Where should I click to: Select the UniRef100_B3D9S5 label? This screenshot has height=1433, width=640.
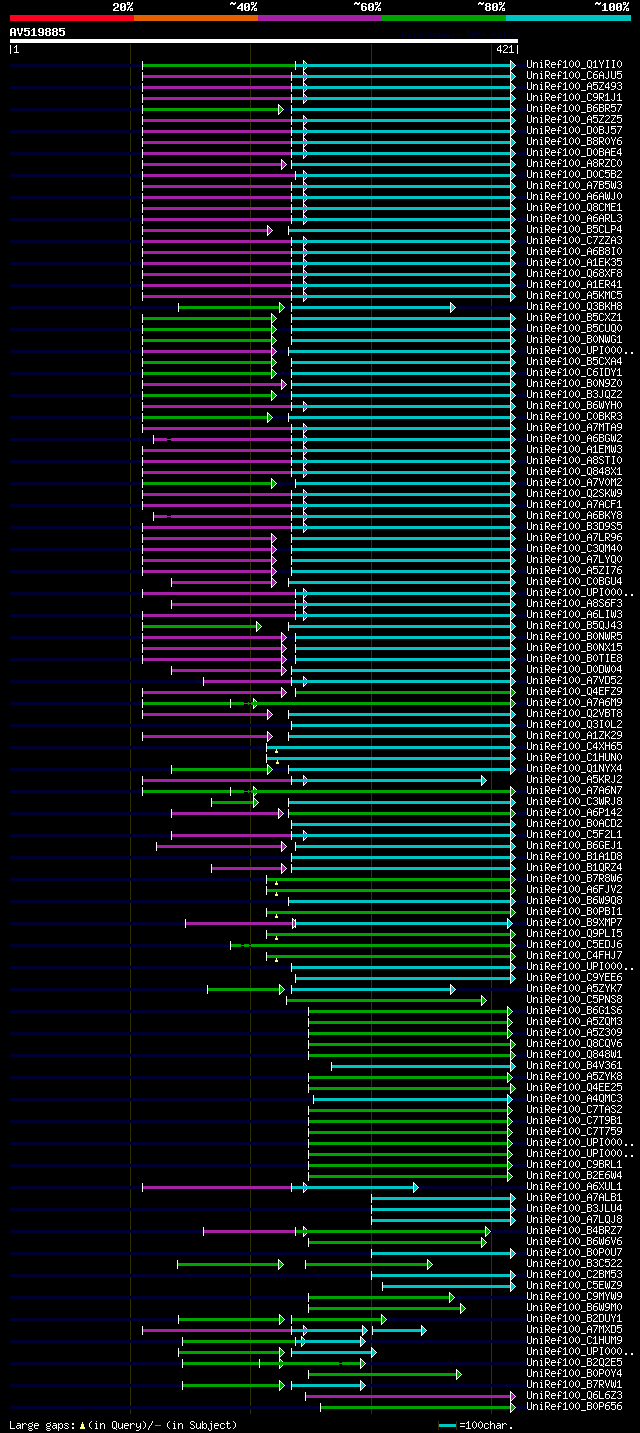click(x=574, y=526)
